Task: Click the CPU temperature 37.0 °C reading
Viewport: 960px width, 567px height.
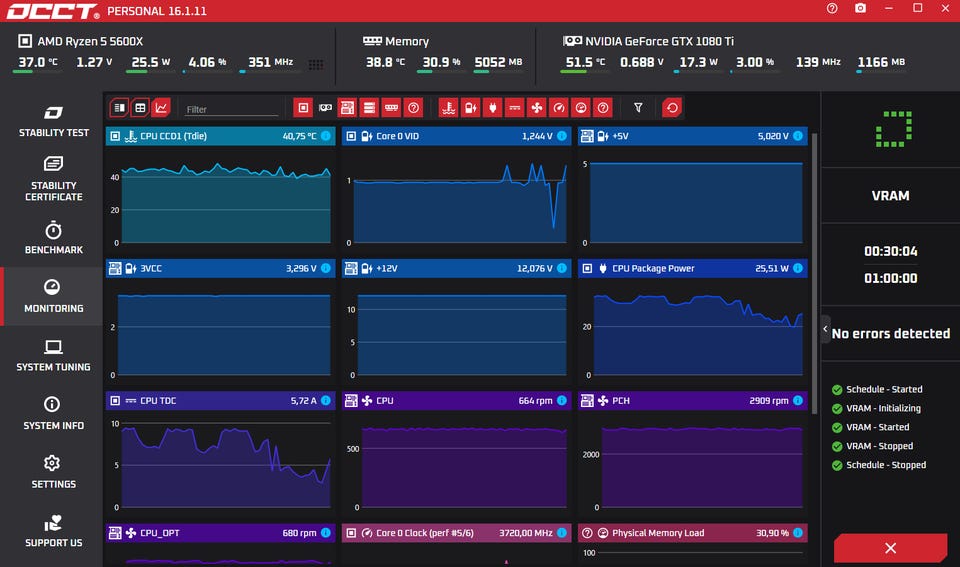Action: tap(37, 62)
